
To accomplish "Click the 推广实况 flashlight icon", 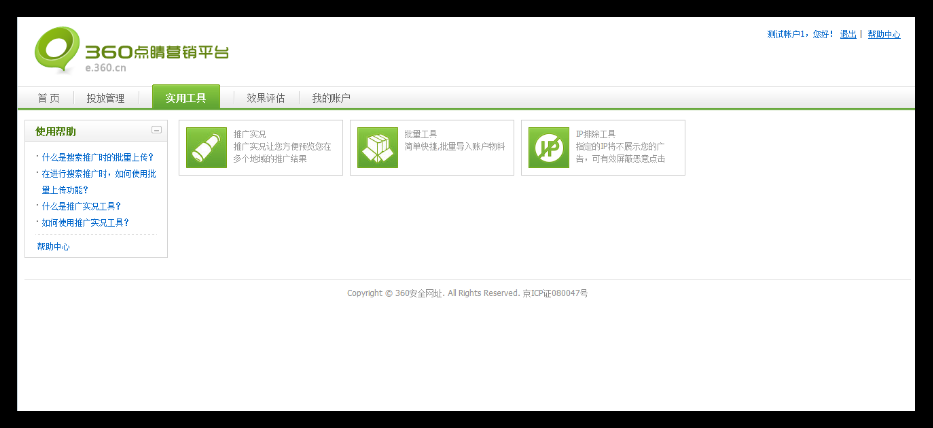I will (207, 148).
